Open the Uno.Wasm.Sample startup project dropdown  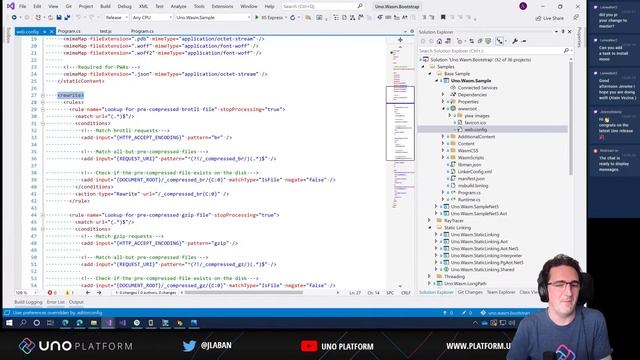click(213, 18)
